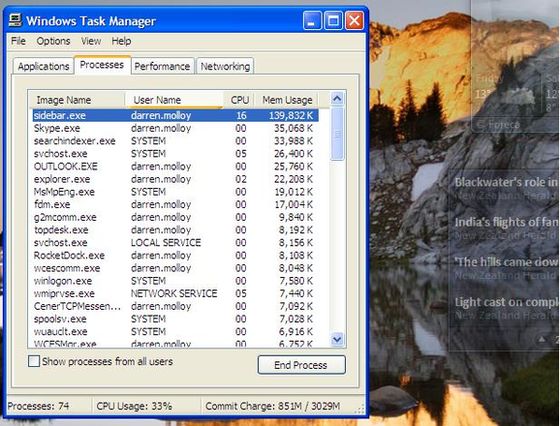The height and width of the screenshot is (426, 560).
Task: Select the topdesk.exe process
Action: tap(175, 230)
